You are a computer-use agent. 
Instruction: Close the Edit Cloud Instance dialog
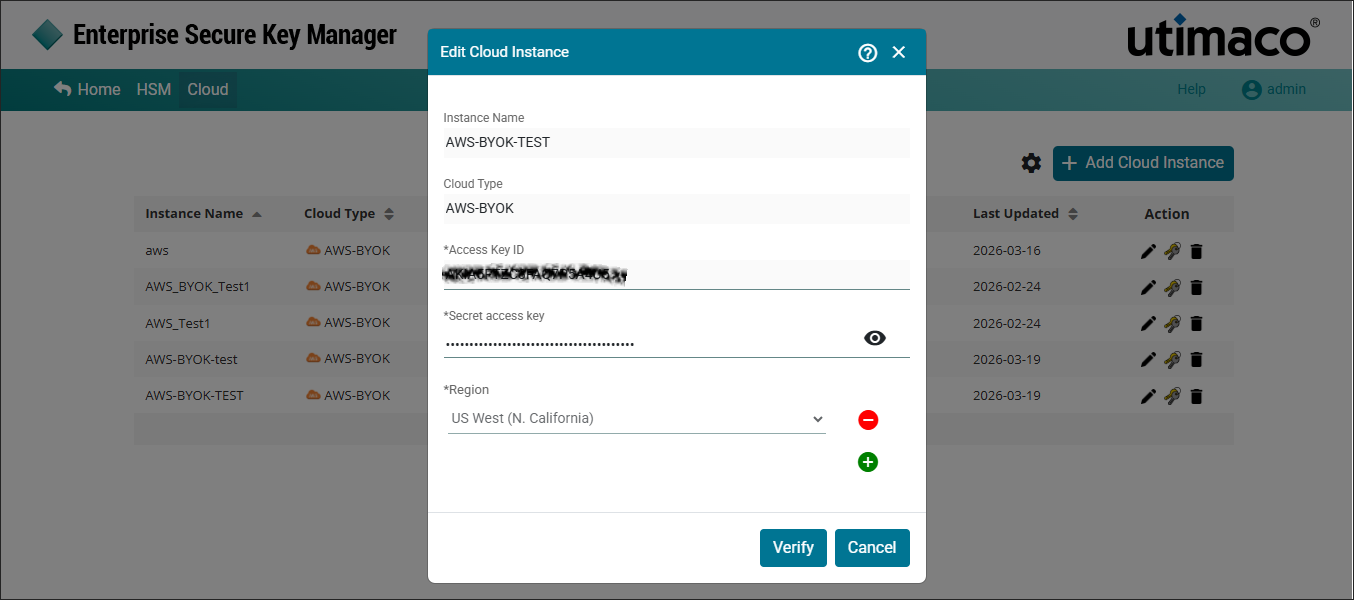point(899,52)
